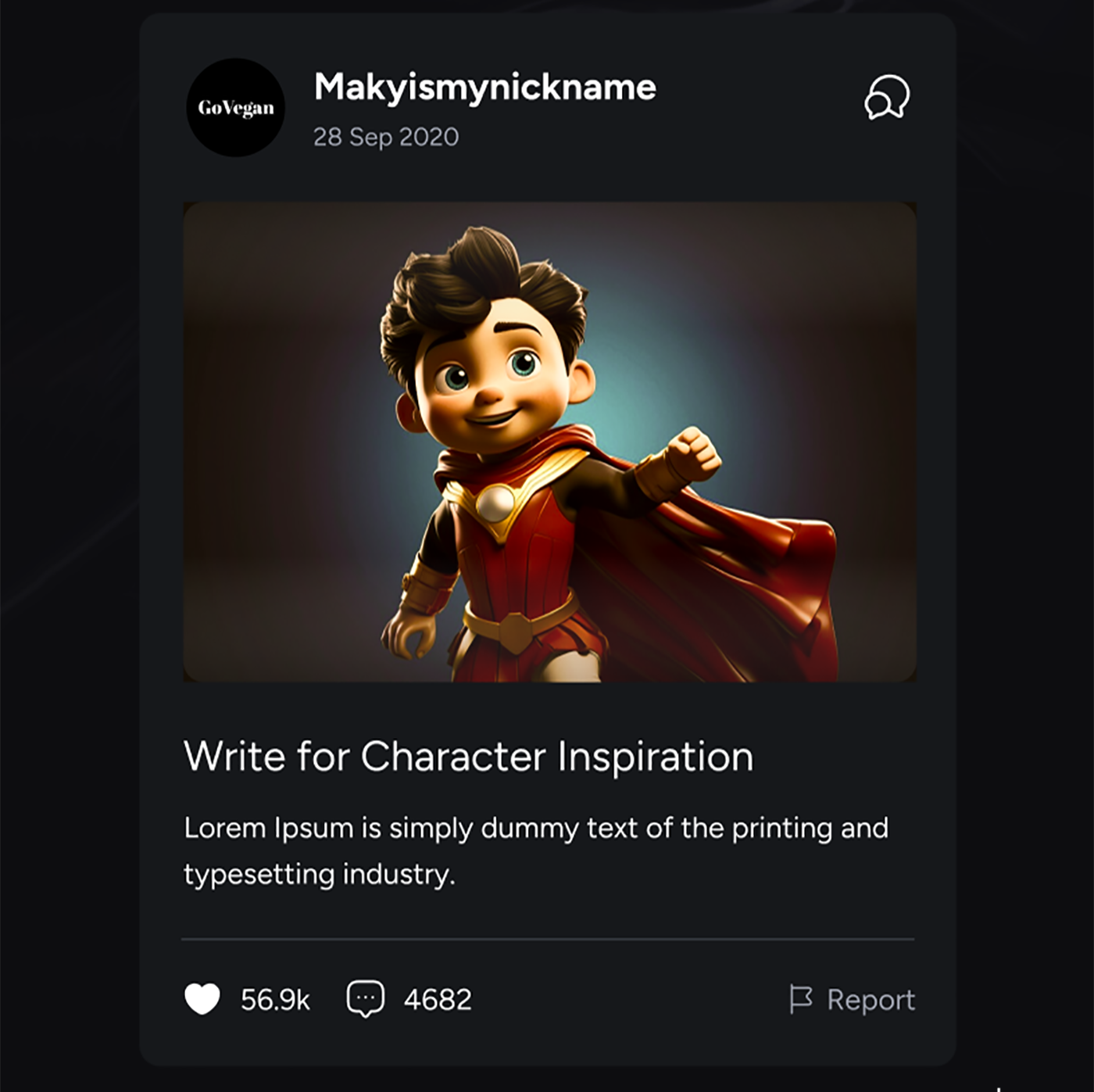Click the 28 Sep 2020 post date

click(386, 137)
